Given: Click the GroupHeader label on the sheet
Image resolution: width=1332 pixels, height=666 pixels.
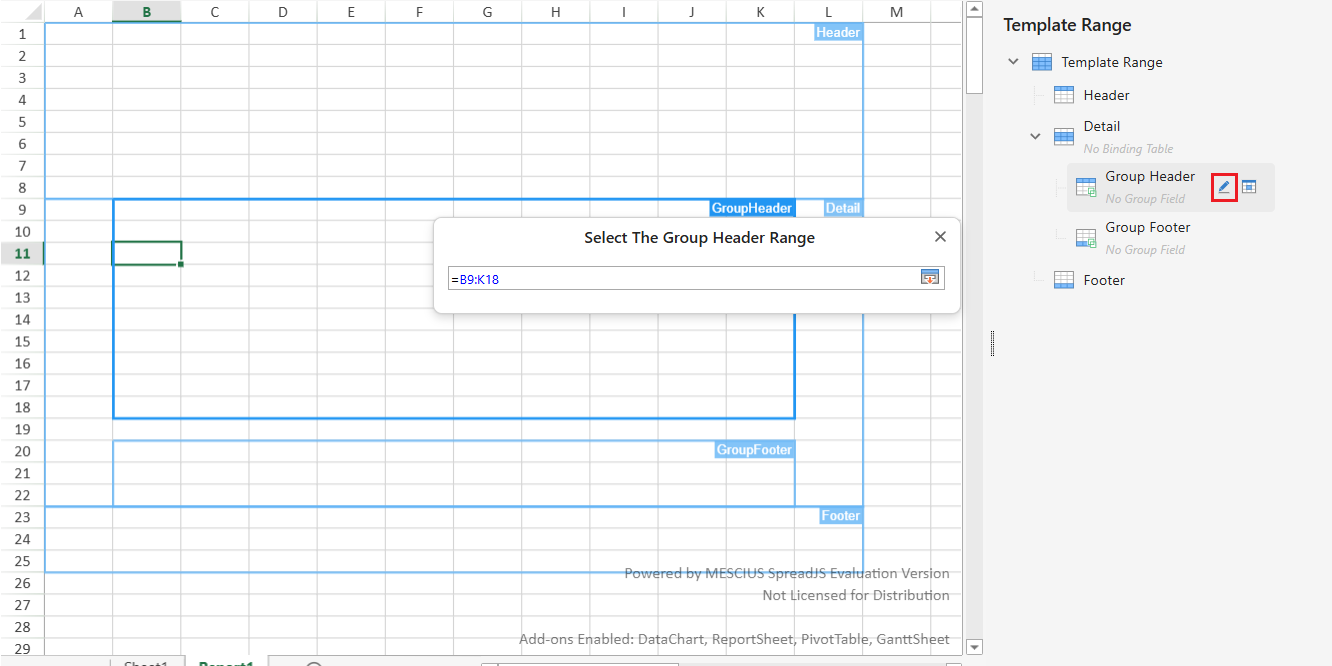Looking at the screenshot, I should click(x=752, y=208).
